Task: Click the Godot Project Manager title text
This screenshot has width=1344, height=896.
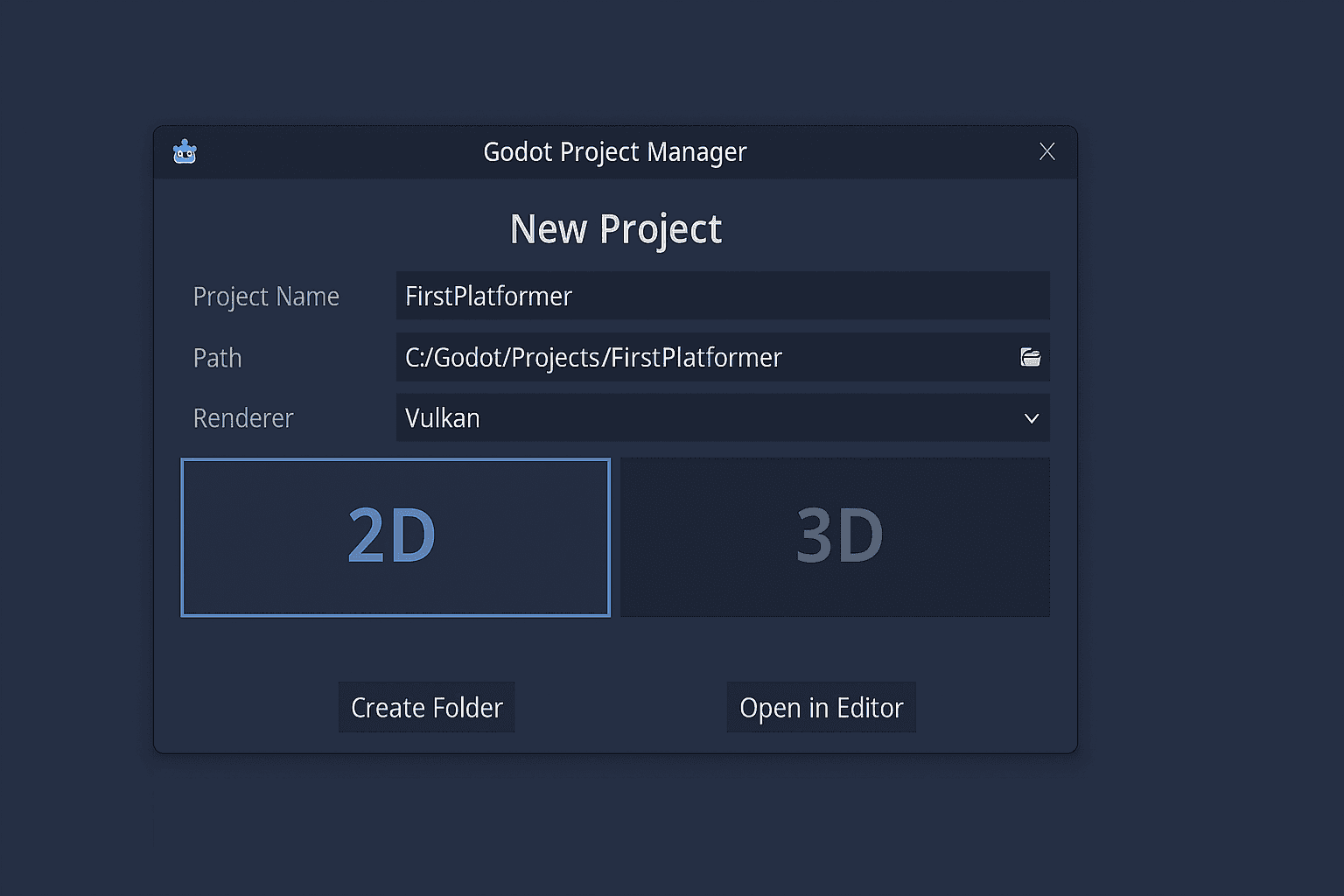Action: coord(615,152)
